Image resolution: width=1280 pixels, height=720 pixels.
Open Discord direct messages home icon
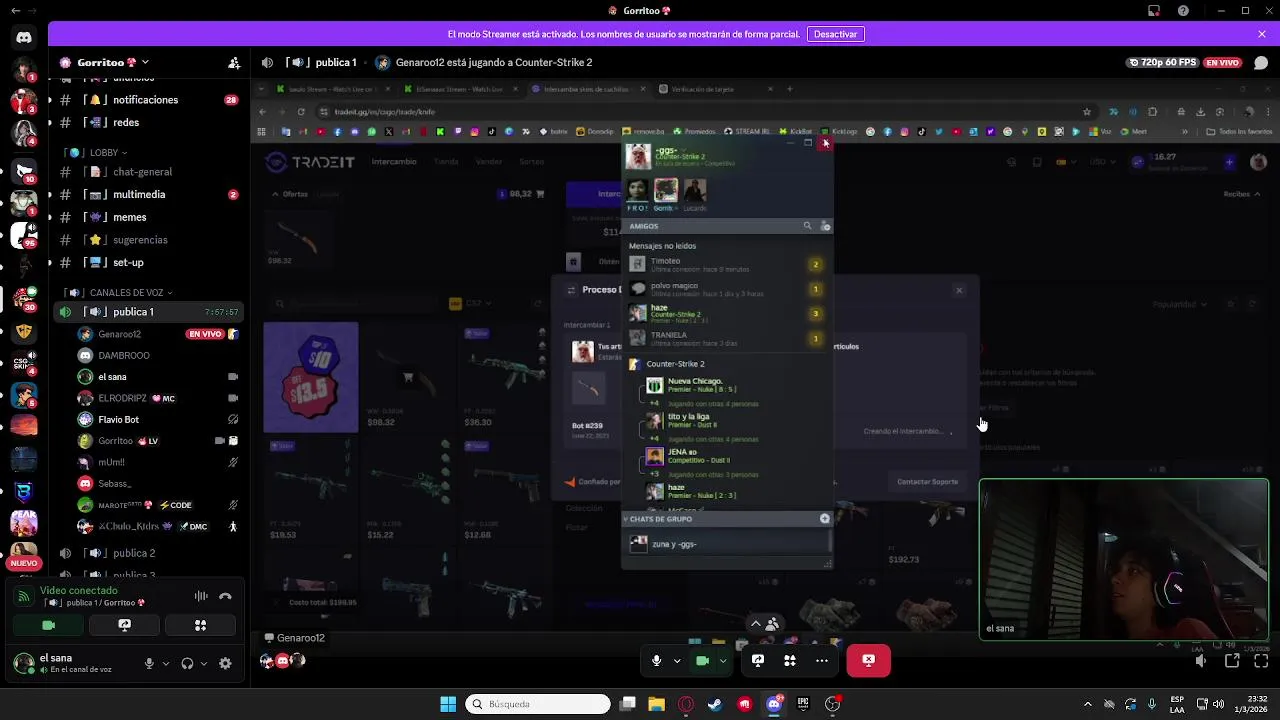[x=24, y=38]
